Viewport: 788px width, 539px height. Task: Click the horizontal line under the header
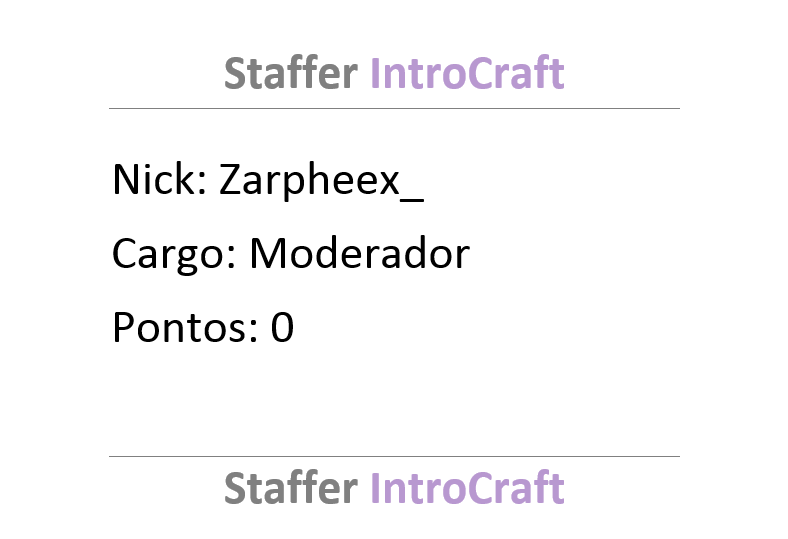394,108
